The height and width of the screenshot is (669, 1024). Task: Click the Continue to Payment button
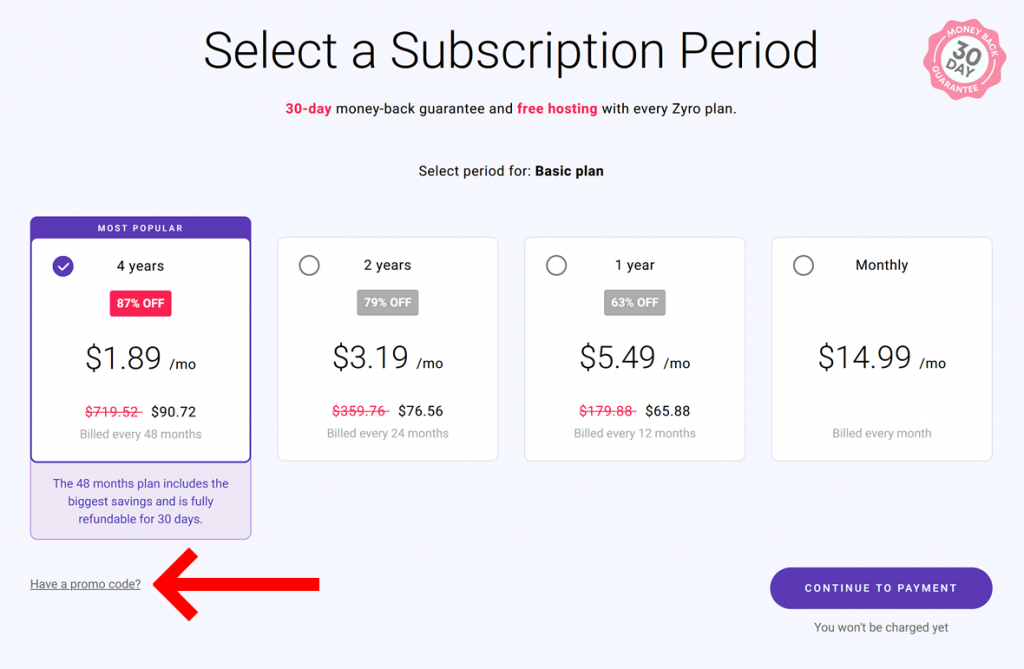[880, 588]
